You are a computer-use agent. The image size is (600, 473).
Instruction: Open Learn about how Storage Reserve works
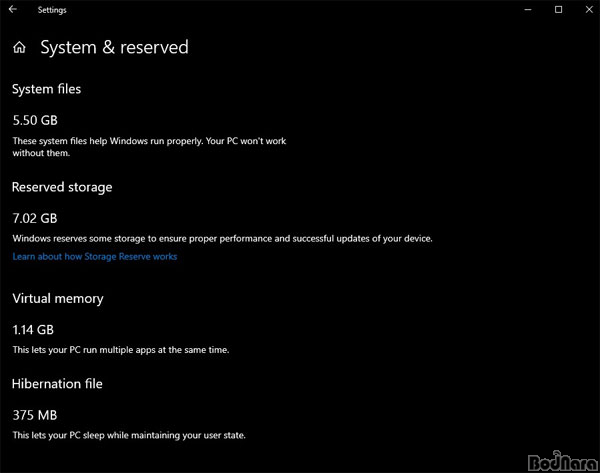tap(95, 256)
